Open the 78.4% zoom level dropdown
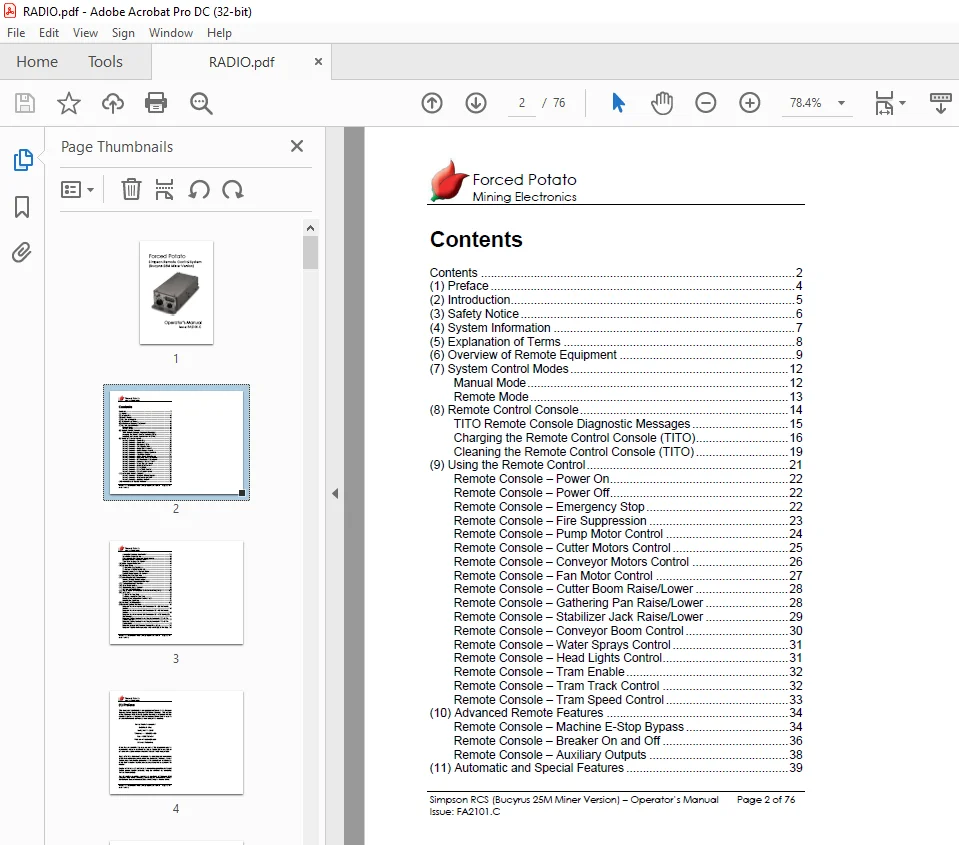The height and width of the screenshot is (845, 959). [842, 103]
